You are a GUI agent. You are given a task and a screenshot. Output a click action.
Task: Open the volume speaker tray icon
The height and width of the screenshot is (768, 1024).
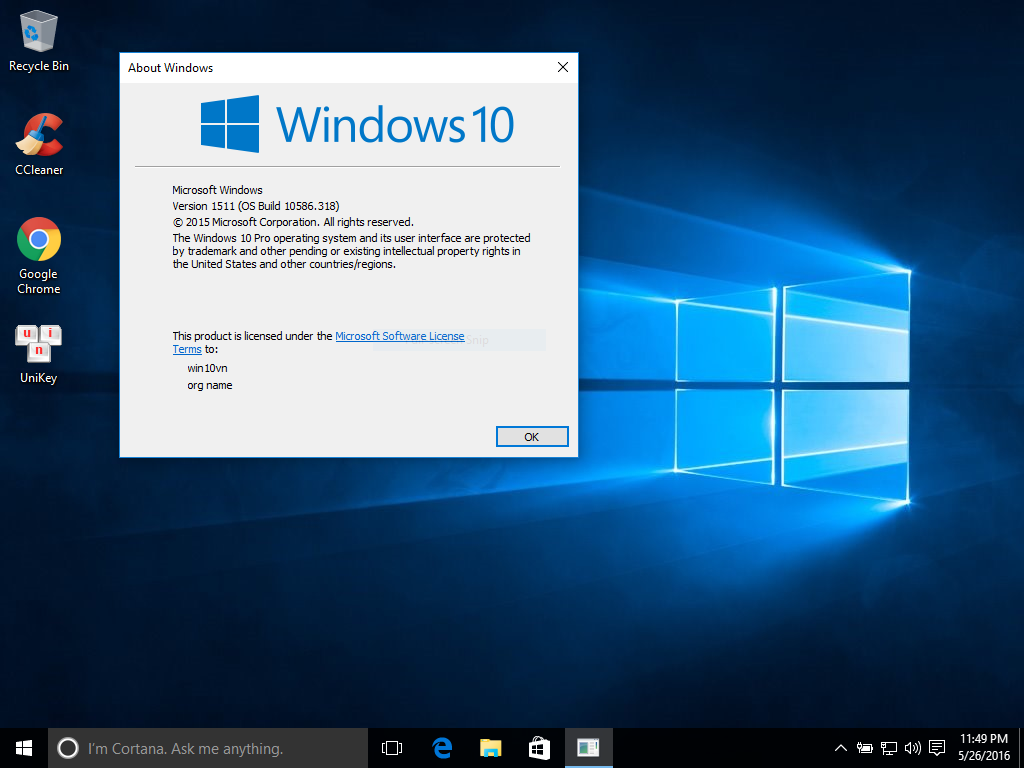(x=912, y=748)
